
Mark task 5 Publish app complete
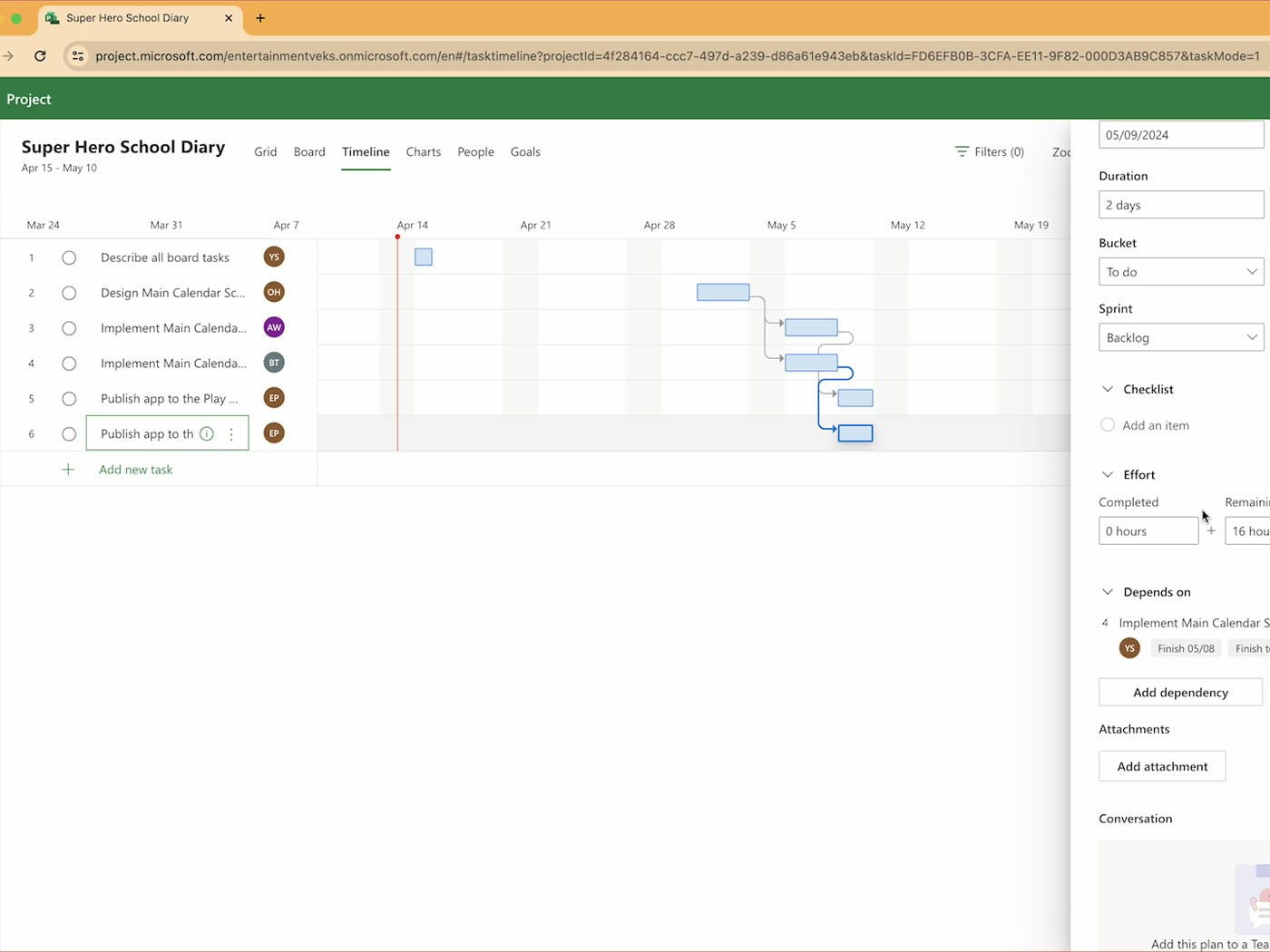tap(69, 399)
